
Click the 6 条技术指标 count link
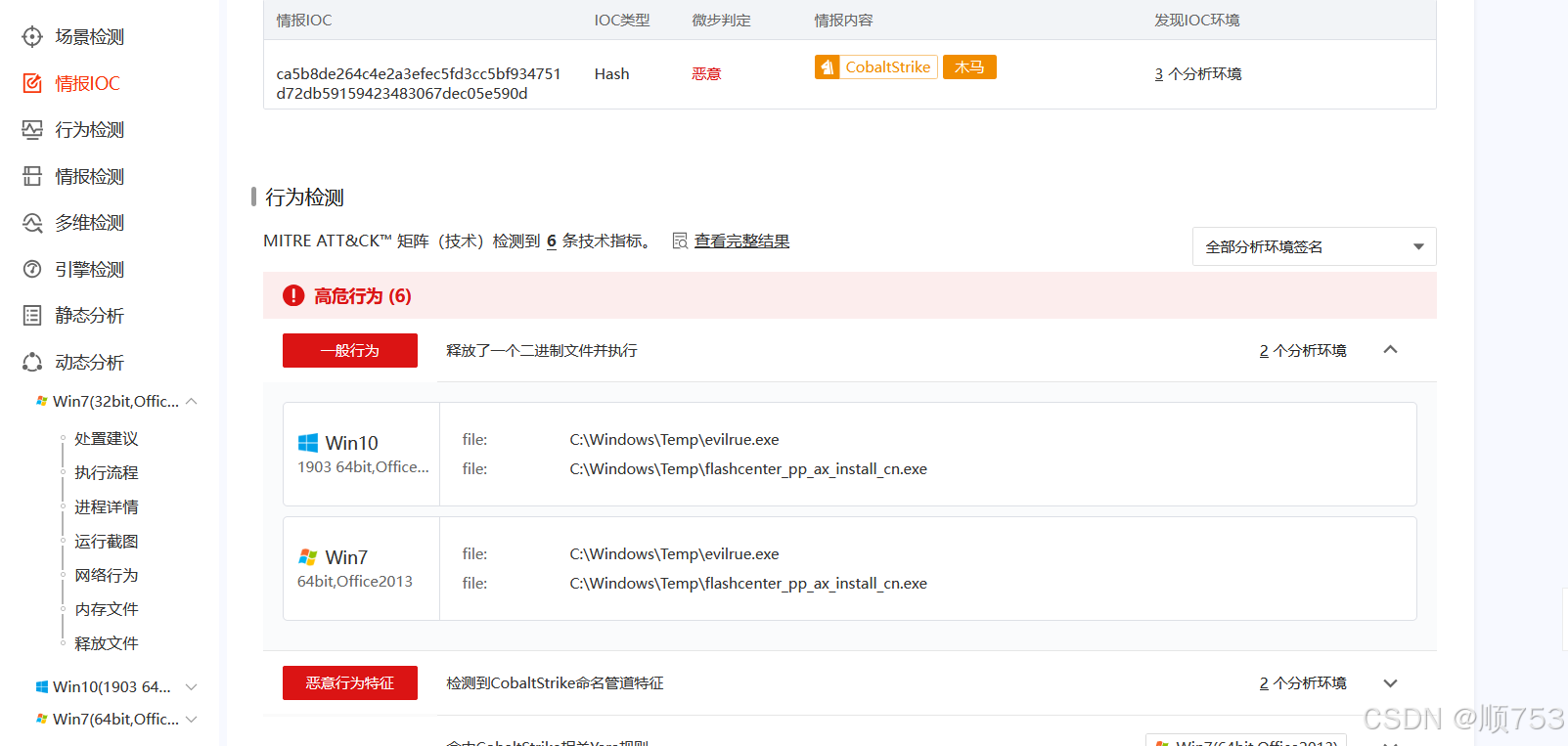[552, 241]
